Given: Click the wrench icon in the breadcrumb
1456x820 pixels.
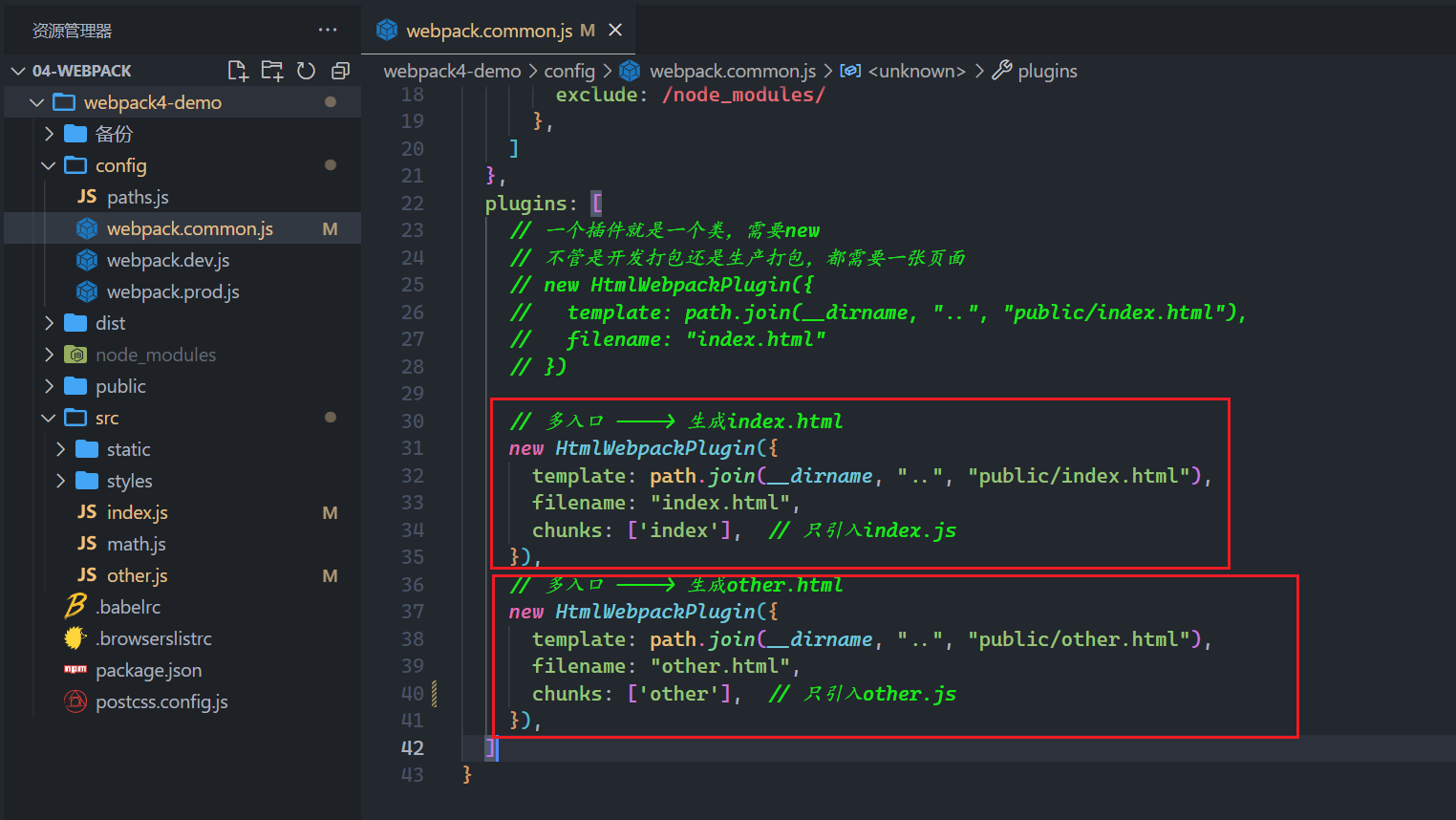Looking at the screenshot, I should pyautogui.click(x=1001, y=70).
